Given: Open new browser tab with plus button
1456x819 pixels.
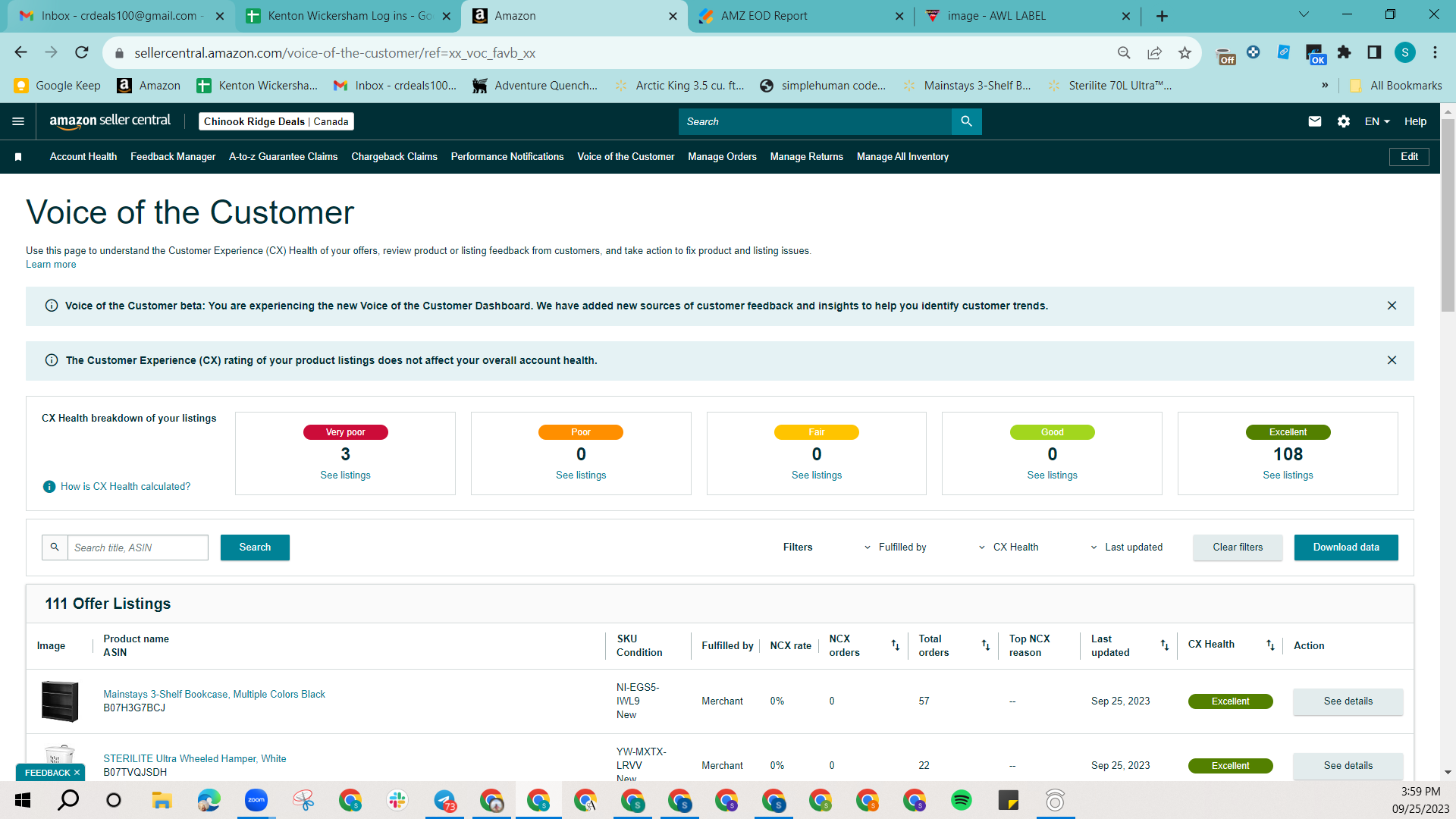Looking at the screenshot, I should click(1162, 16).
